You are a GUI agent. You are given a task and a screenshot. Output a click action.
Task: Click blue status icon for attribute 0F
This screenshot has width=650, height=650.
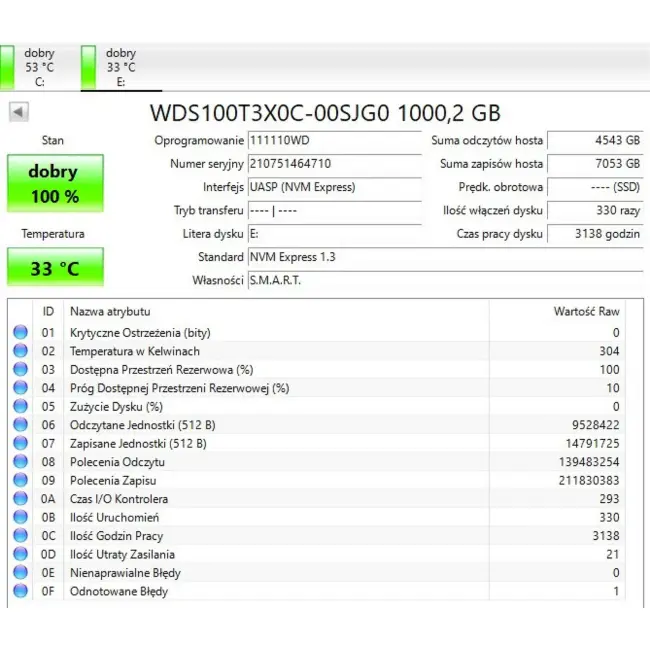(x=20, y=591)
